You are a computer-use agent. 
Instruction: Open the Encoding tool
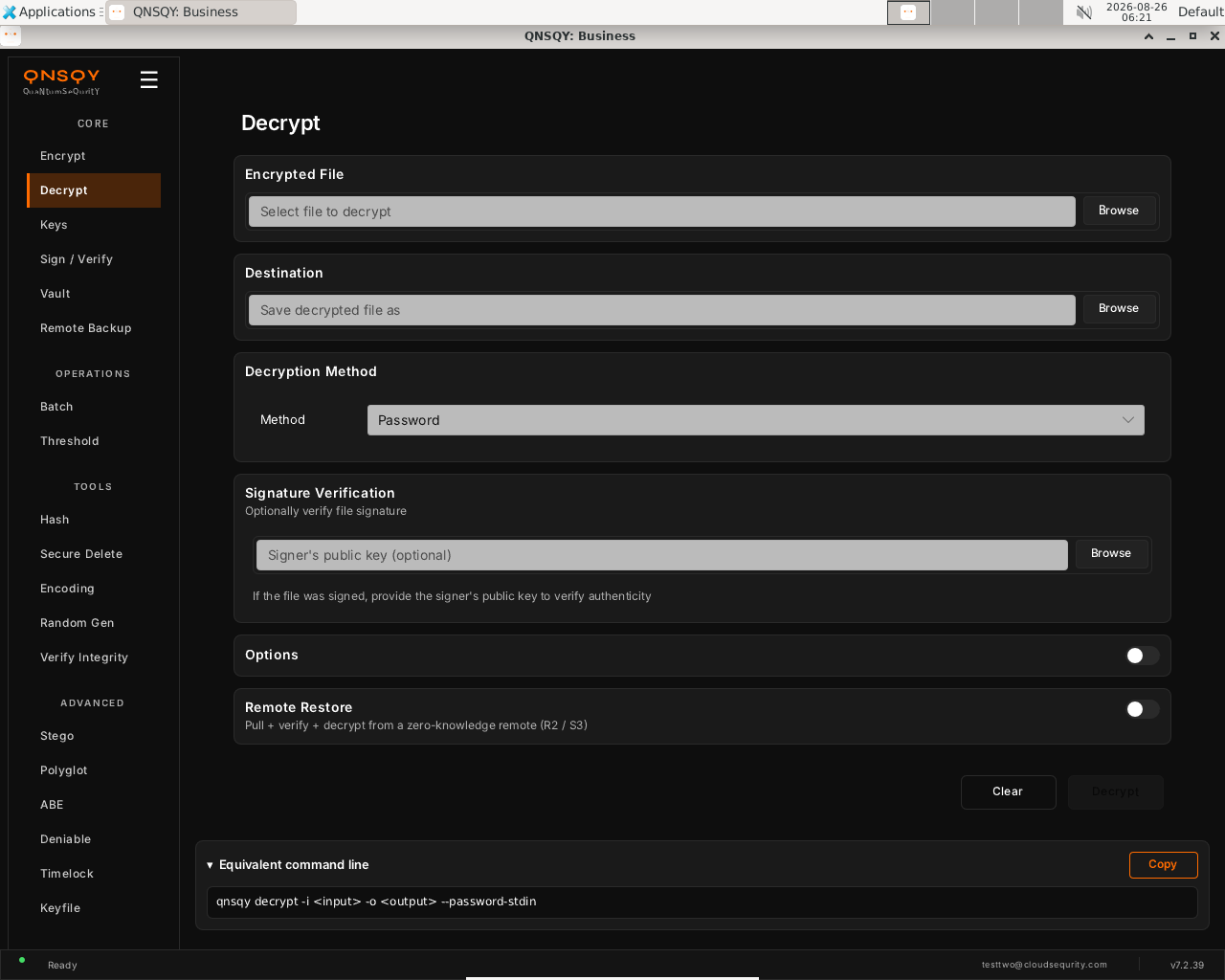[x=94, y=589]
